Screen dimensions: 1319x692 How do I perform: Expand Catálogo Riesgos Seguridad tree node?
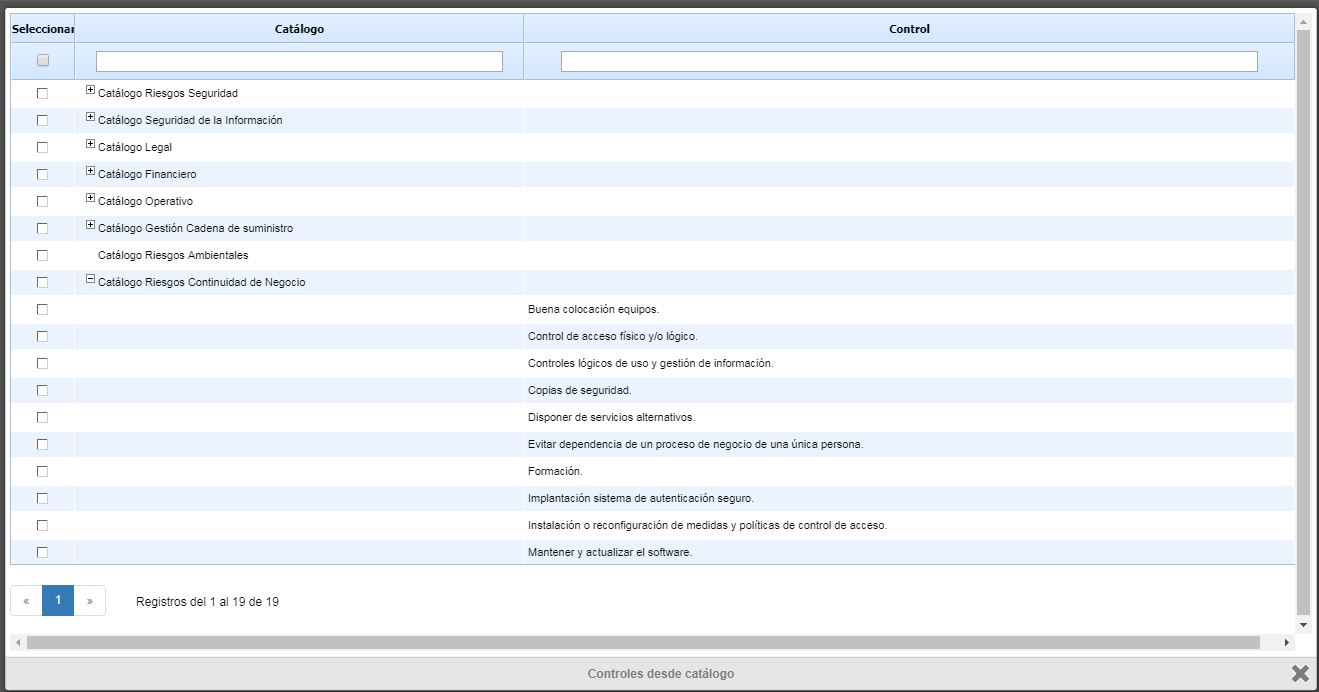pos(90,91)
